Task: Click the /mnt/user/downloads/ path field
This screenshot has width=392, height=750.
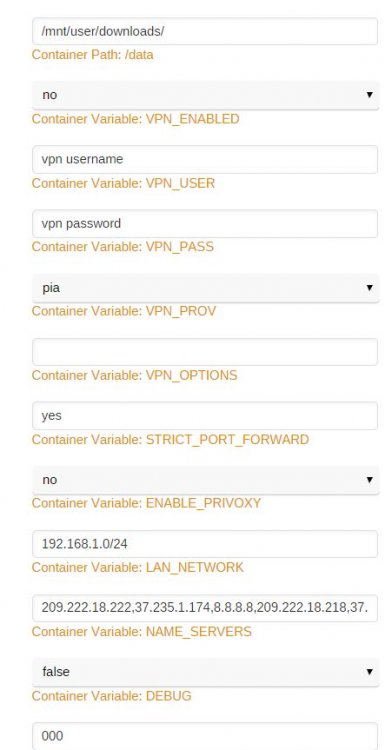Action: coord(205,32)
